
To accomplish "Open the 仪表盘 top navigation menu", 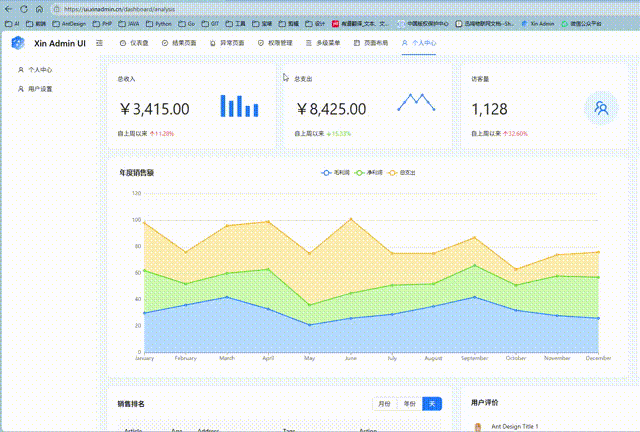I will click(x=134, y=43).
